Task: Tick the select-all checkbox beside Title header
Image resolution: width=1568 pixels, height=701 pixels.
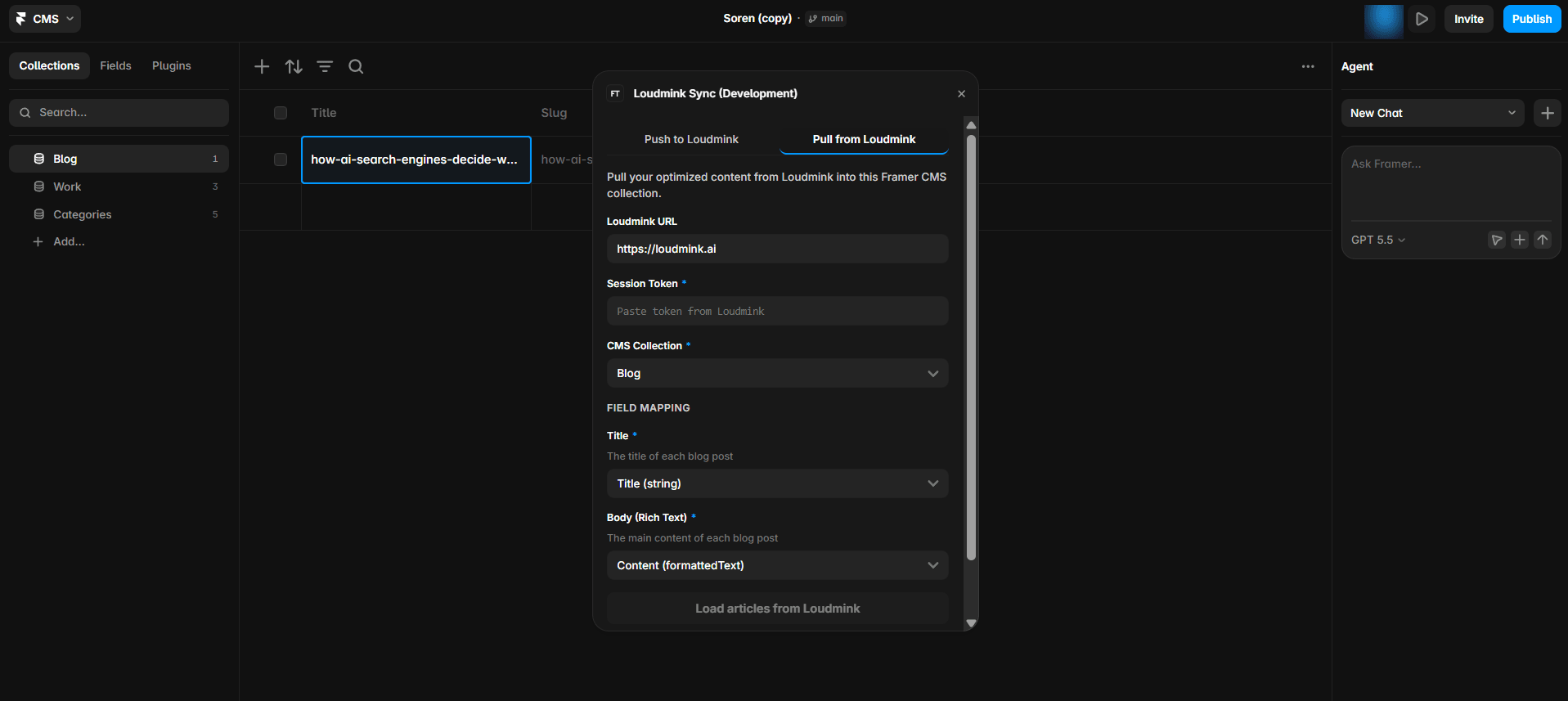Action: [x=281, y=113]
